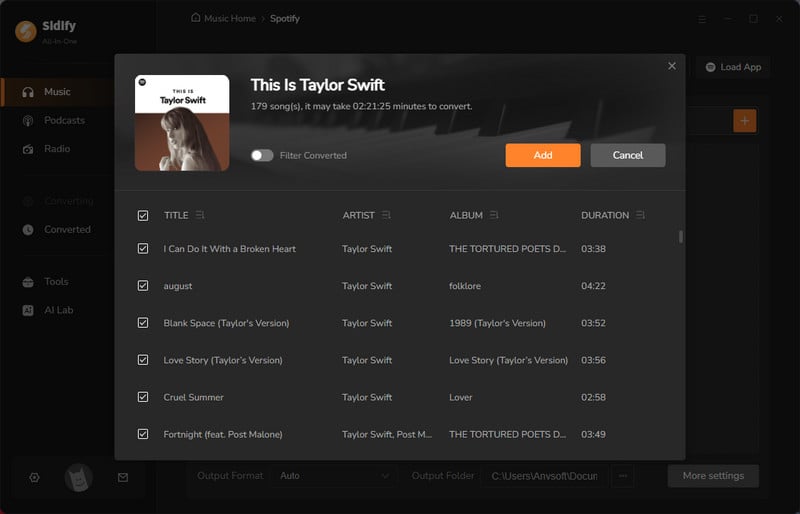Click the Cancel button
The height and width of the screenshot is (514, 800).
pos(628,155)
